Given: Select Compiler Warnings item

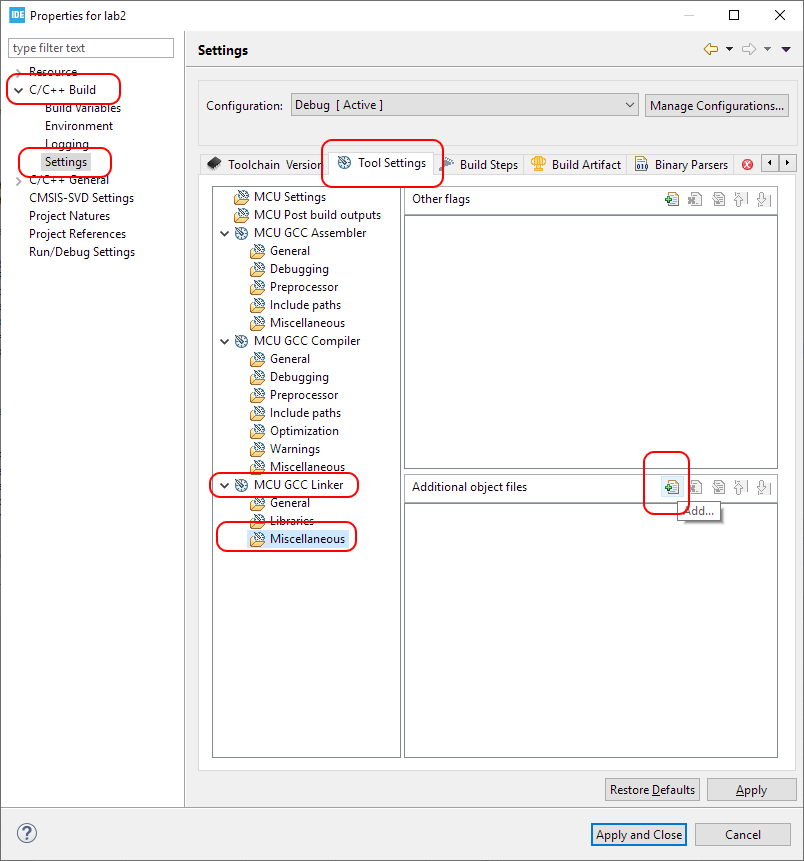Looking at the screenshot, I should click(285, 449).
